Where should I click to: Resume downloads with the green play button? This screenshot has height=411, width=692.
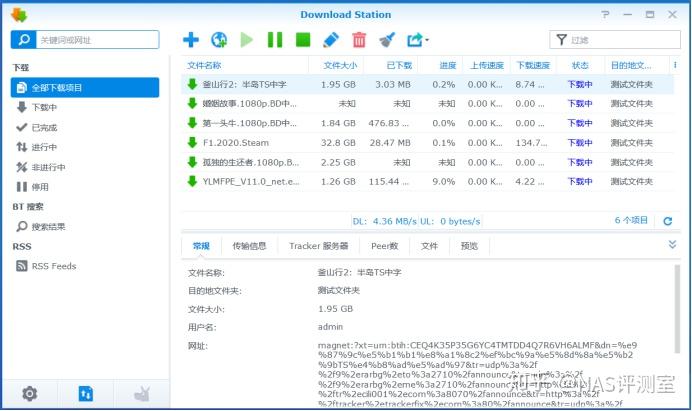pyautogui.click(x=247, y=40)
